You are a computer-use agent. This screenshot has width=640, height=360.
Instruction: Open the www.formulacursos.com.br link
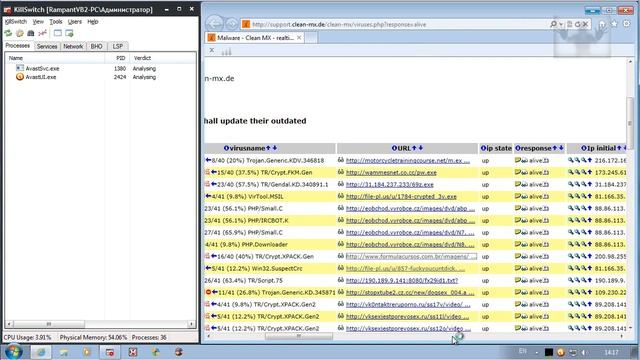(411, 257)
